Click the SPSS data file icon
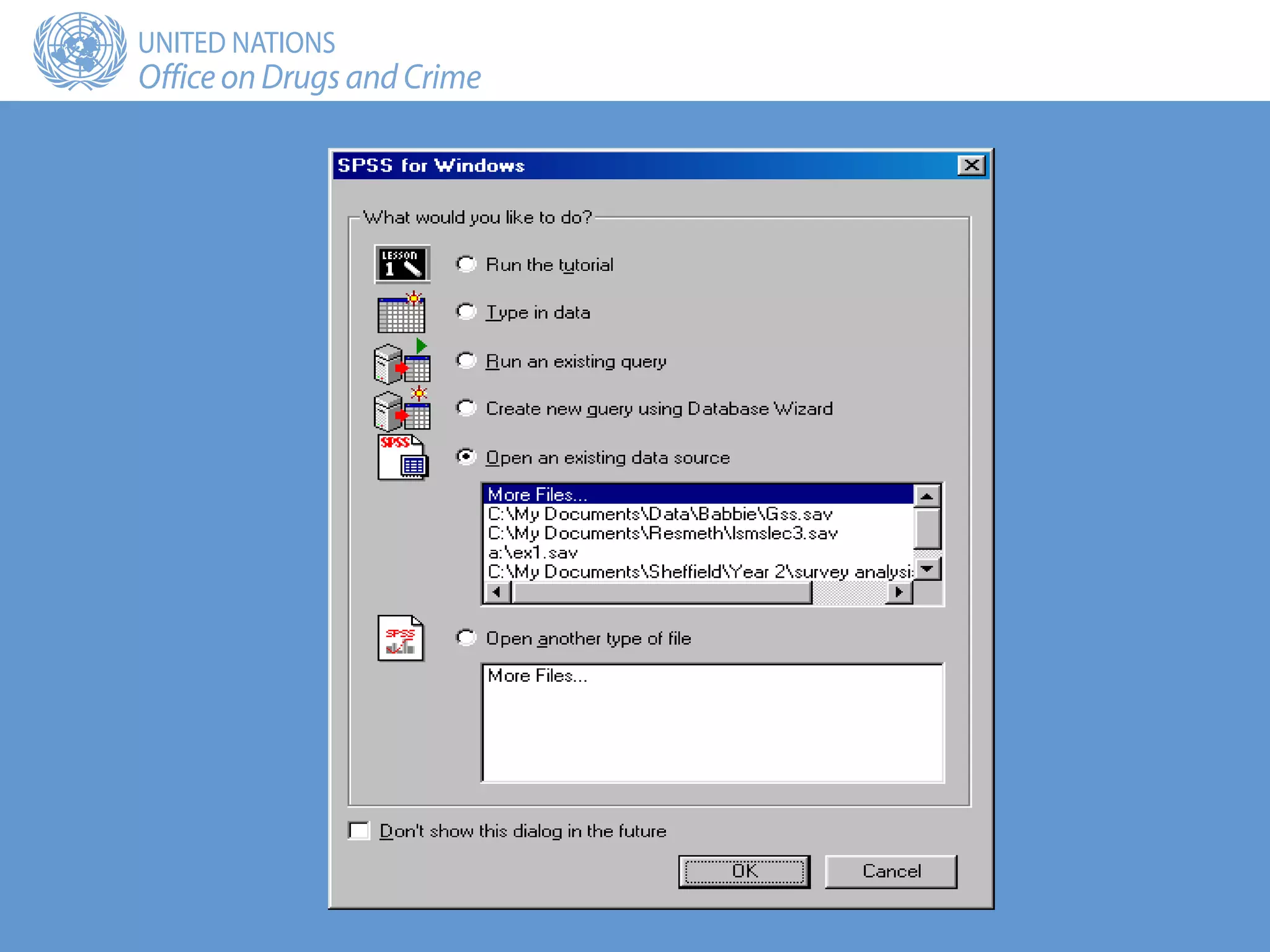Screen dimensions: 1270x952 [402, 457]
